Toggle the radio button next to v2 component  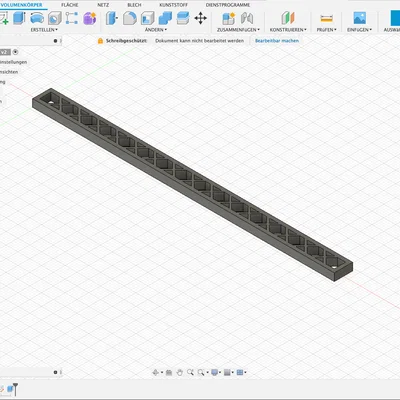point(15,52)
